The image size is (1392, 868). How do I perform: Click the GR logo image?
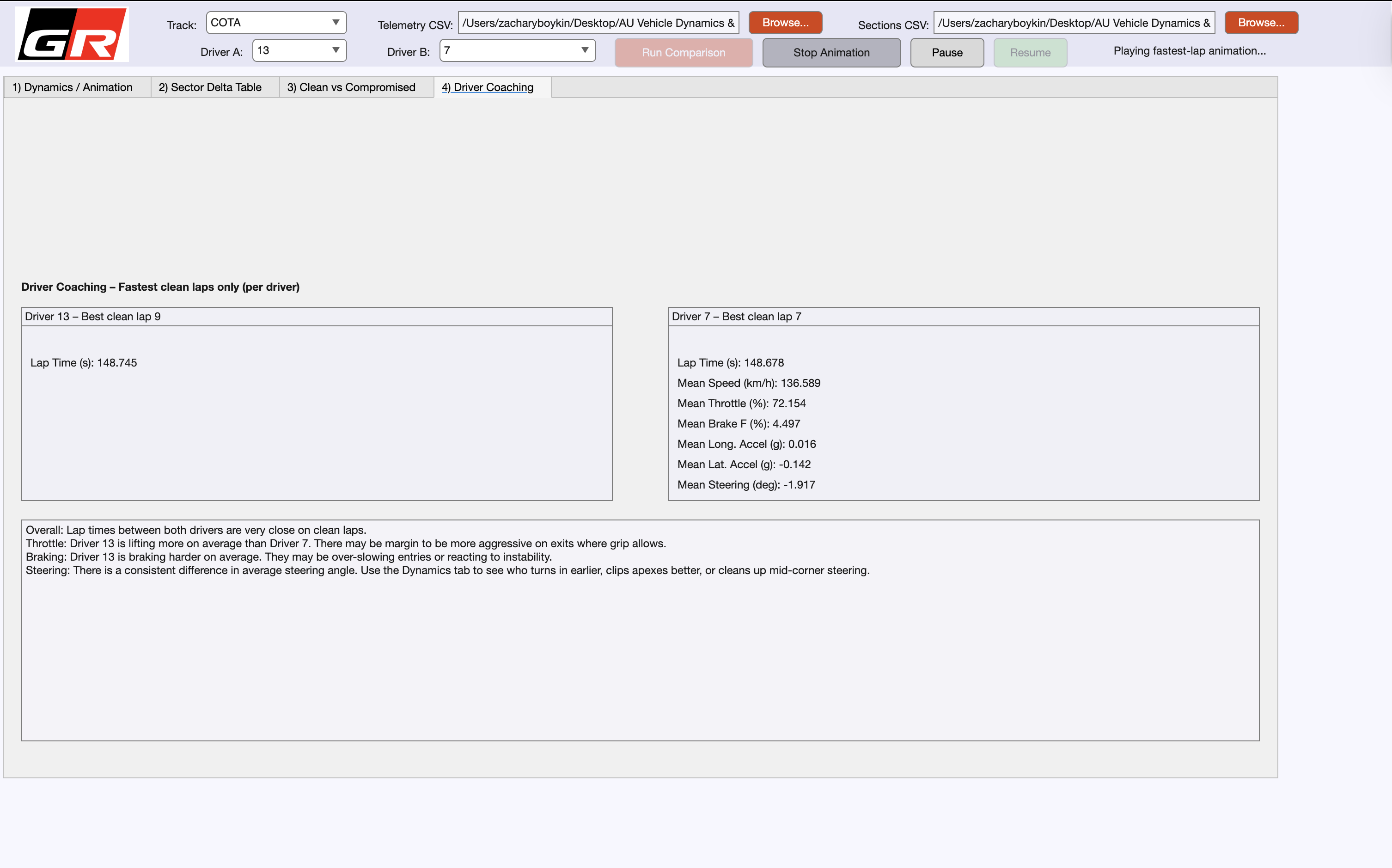coord(72,35)
